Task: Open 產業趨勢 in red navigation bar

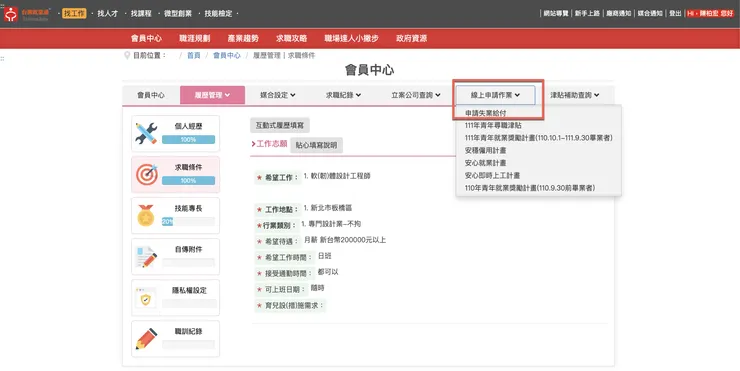Action: coord(243,38)
